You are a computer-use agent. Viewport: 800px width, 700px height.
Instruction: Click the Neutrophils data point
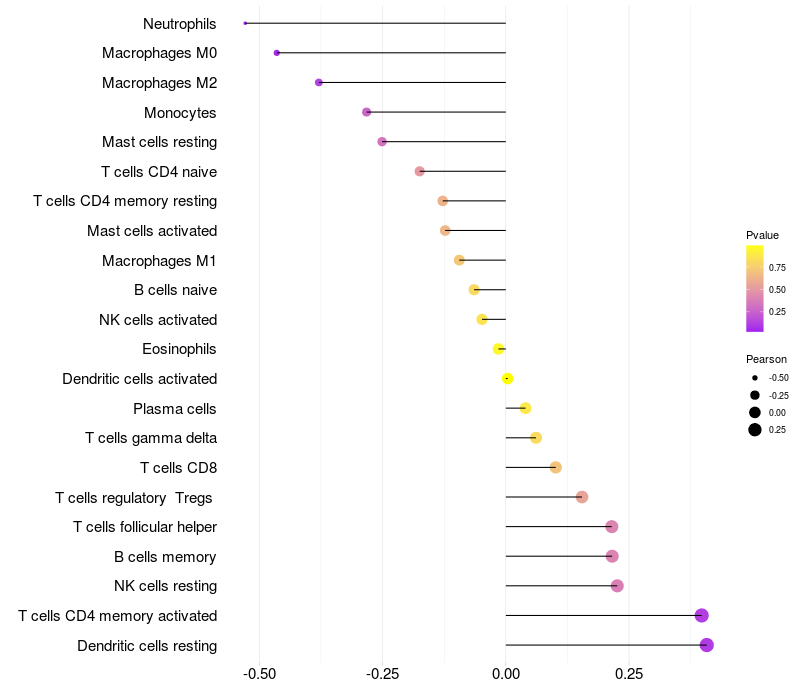(x=245, y=23)
